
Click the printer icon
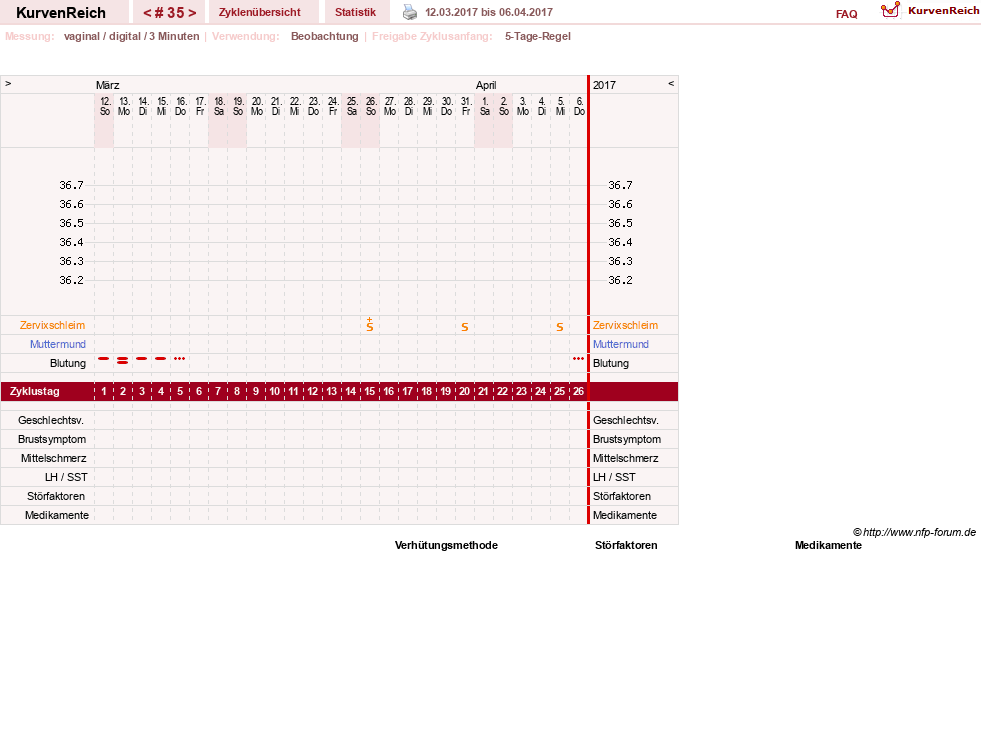(x=410, y=12)
